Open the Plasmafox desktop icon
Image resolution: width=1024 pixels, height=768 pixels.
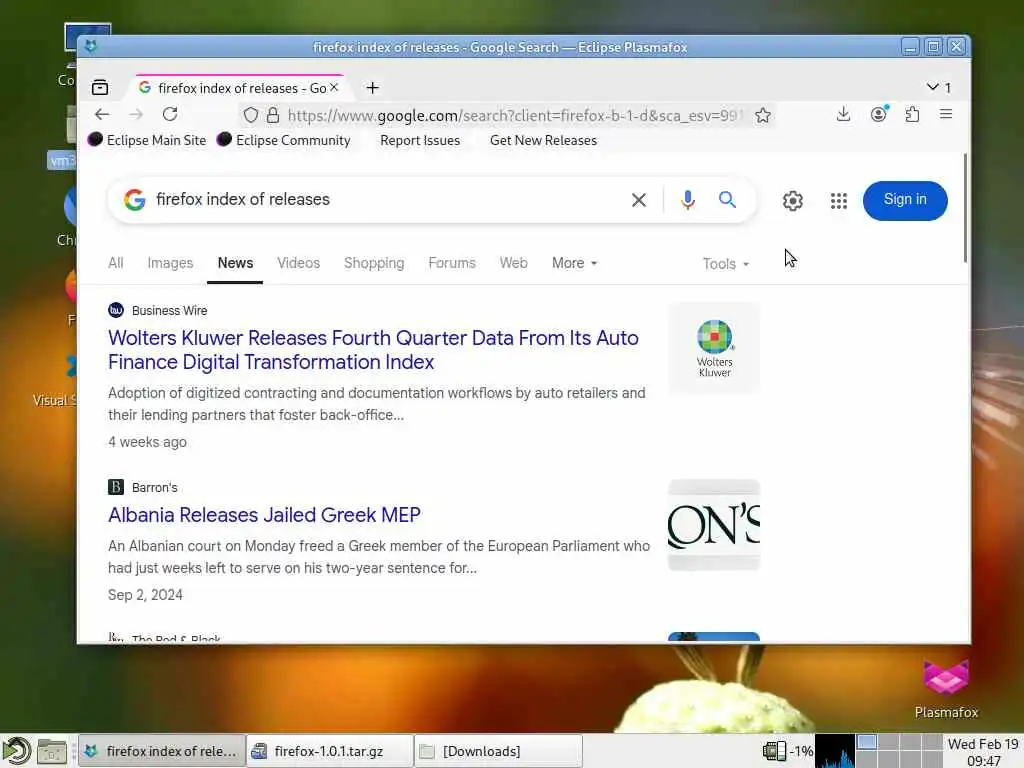[946, 690]
